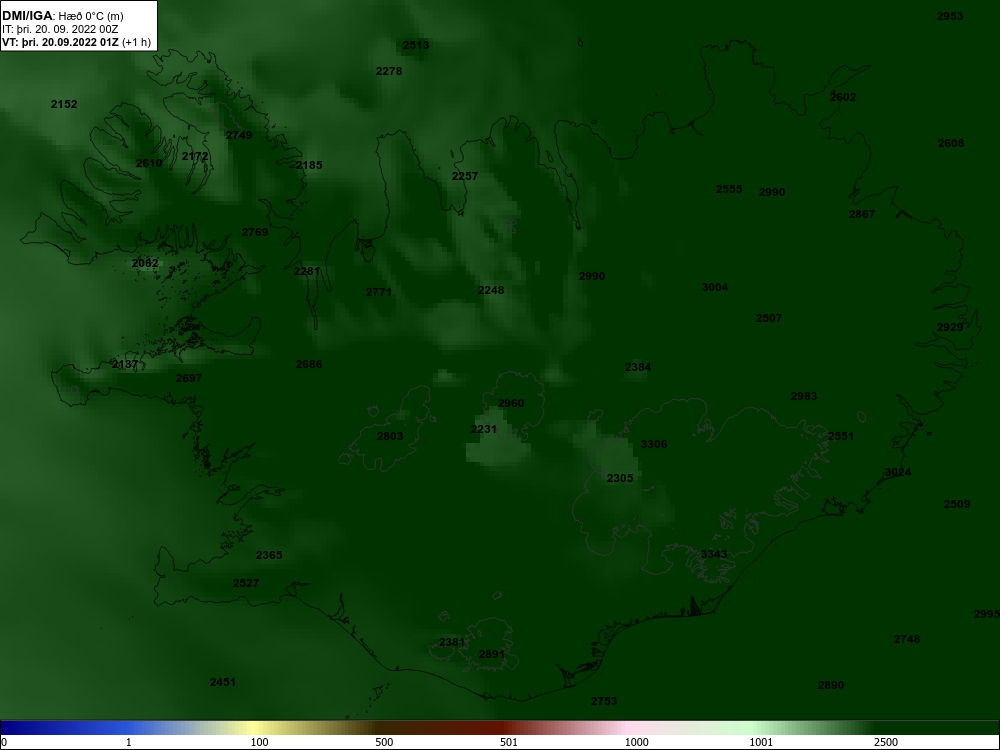Click the 2771 height value
Viewport: 1000px width, 750px height.
pos(379,292)
